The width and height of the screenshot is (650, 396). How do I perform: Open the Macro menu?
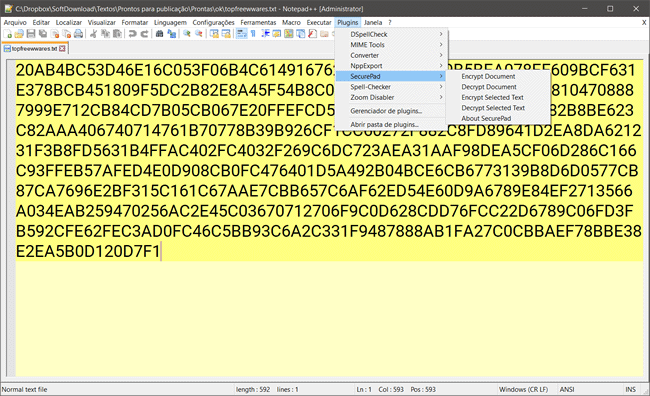tap(291, 22)
